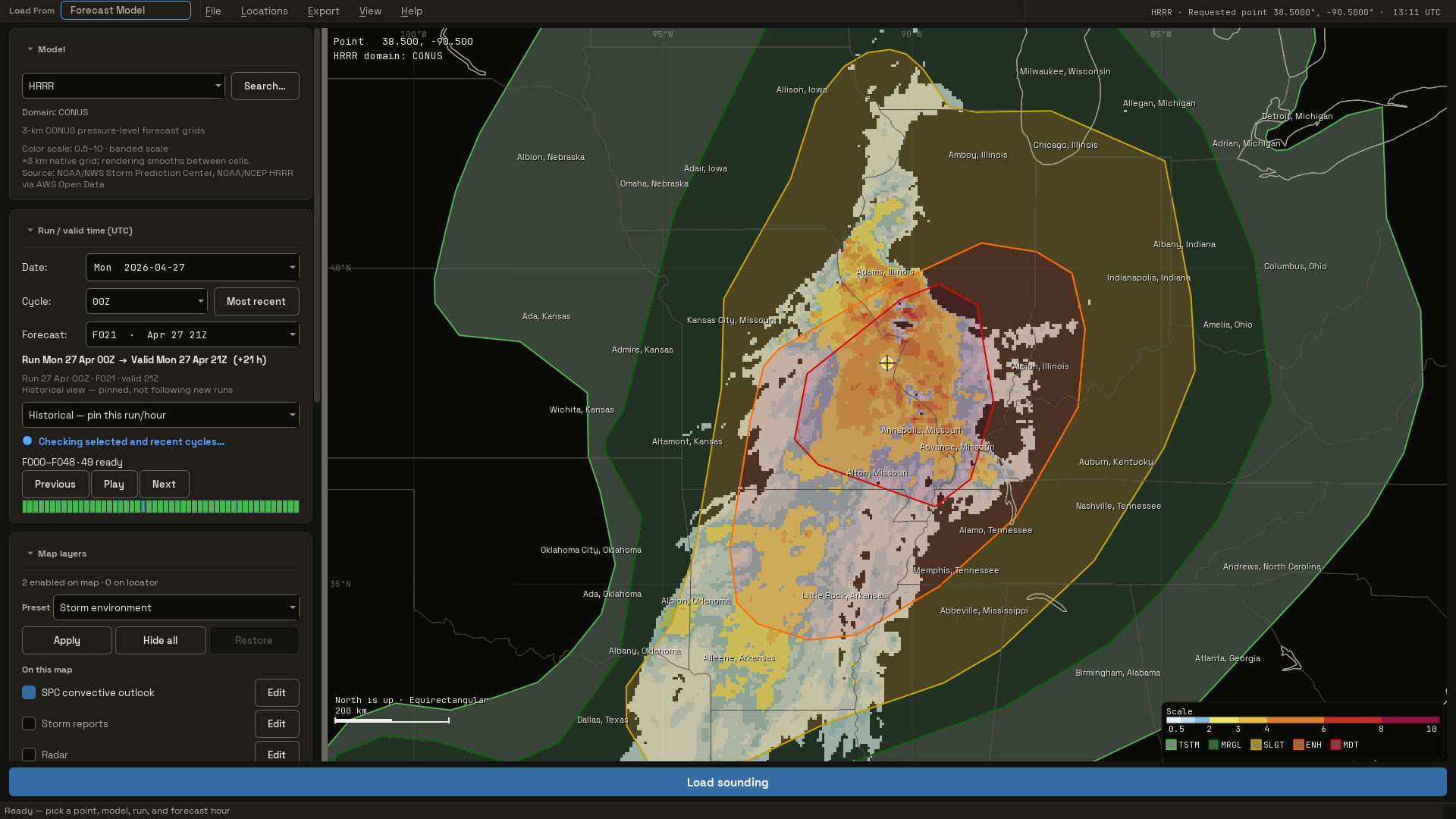Open the HRRR model dropdown
1456x819 pixels.
[x=124, y=86]
